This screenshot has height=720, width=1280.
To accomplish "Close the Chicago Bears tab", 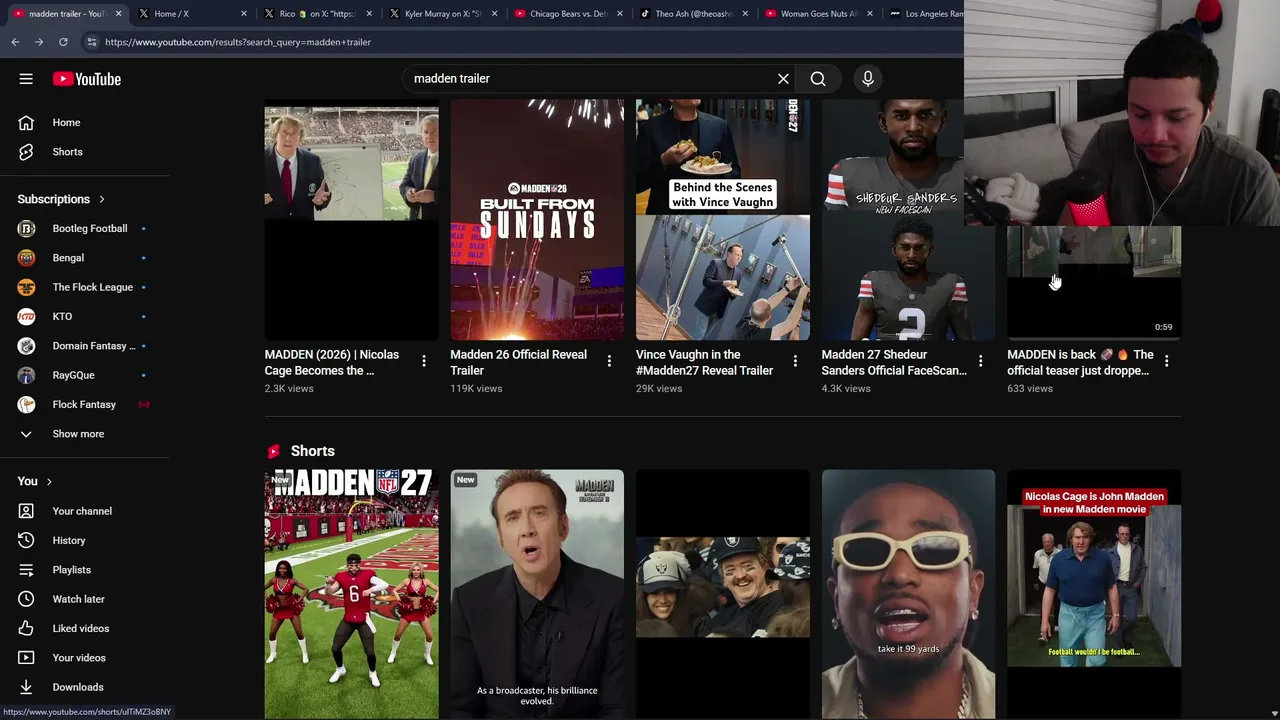I will click(619, 14).
